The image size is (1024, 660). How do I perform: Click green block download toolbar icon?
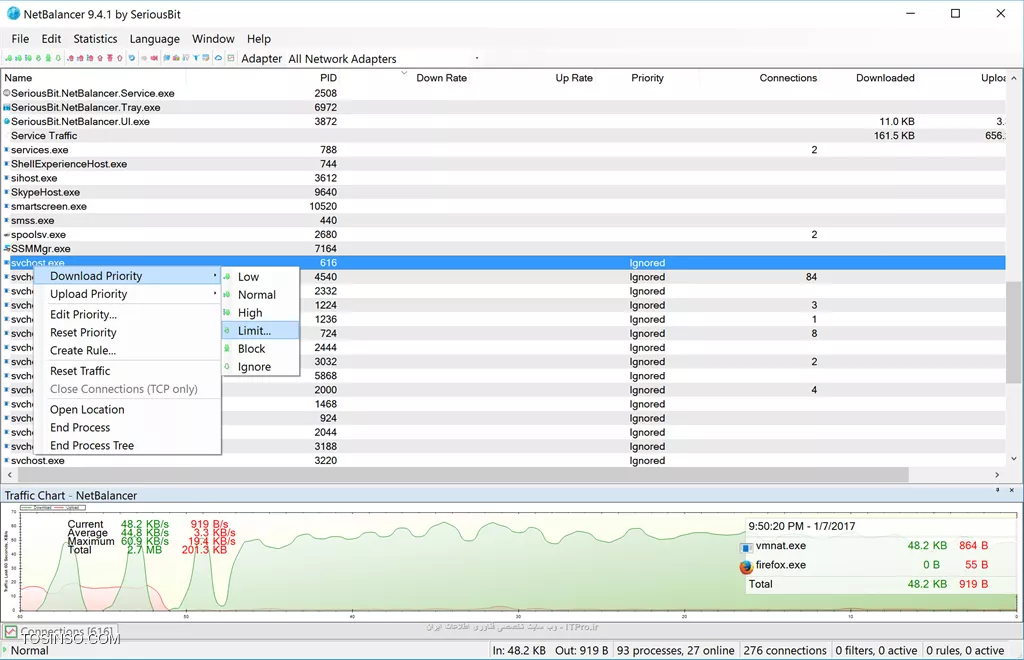click(x=48, y=58)
